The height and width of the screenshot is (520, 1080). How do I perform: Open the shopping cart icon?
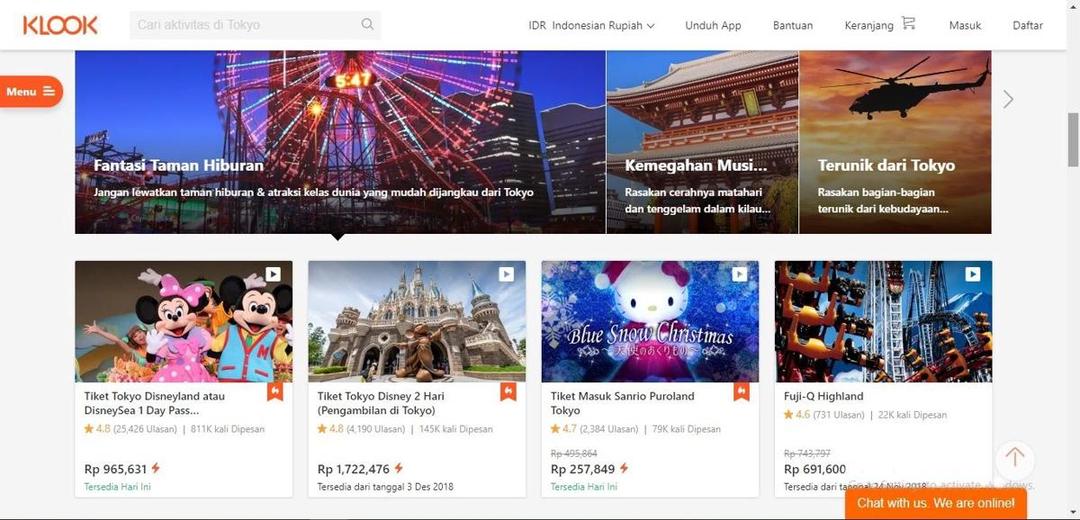click(908, 24)
